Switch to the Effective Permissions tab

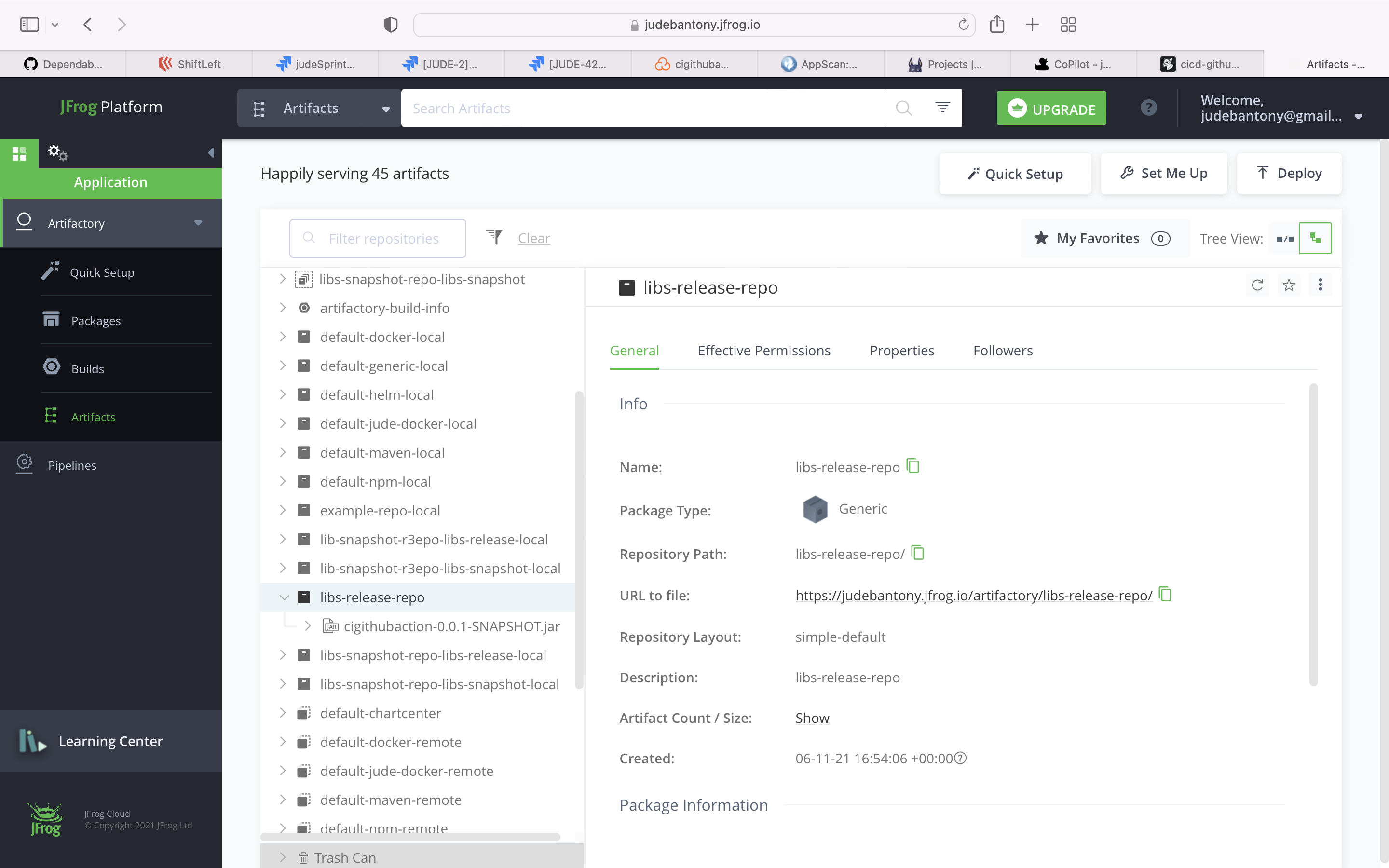click(x=763, y=350)
